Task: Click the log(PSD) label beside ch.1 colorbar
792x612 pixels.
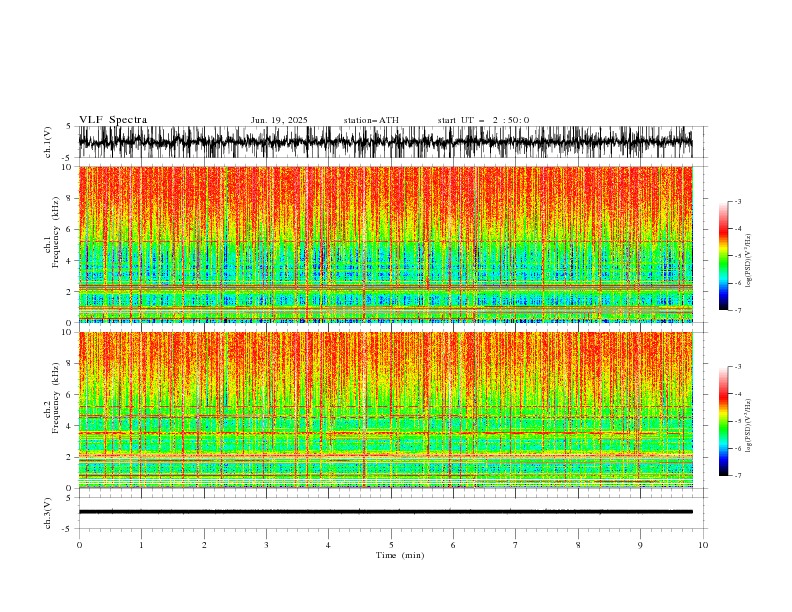Action: coord(749,261)
